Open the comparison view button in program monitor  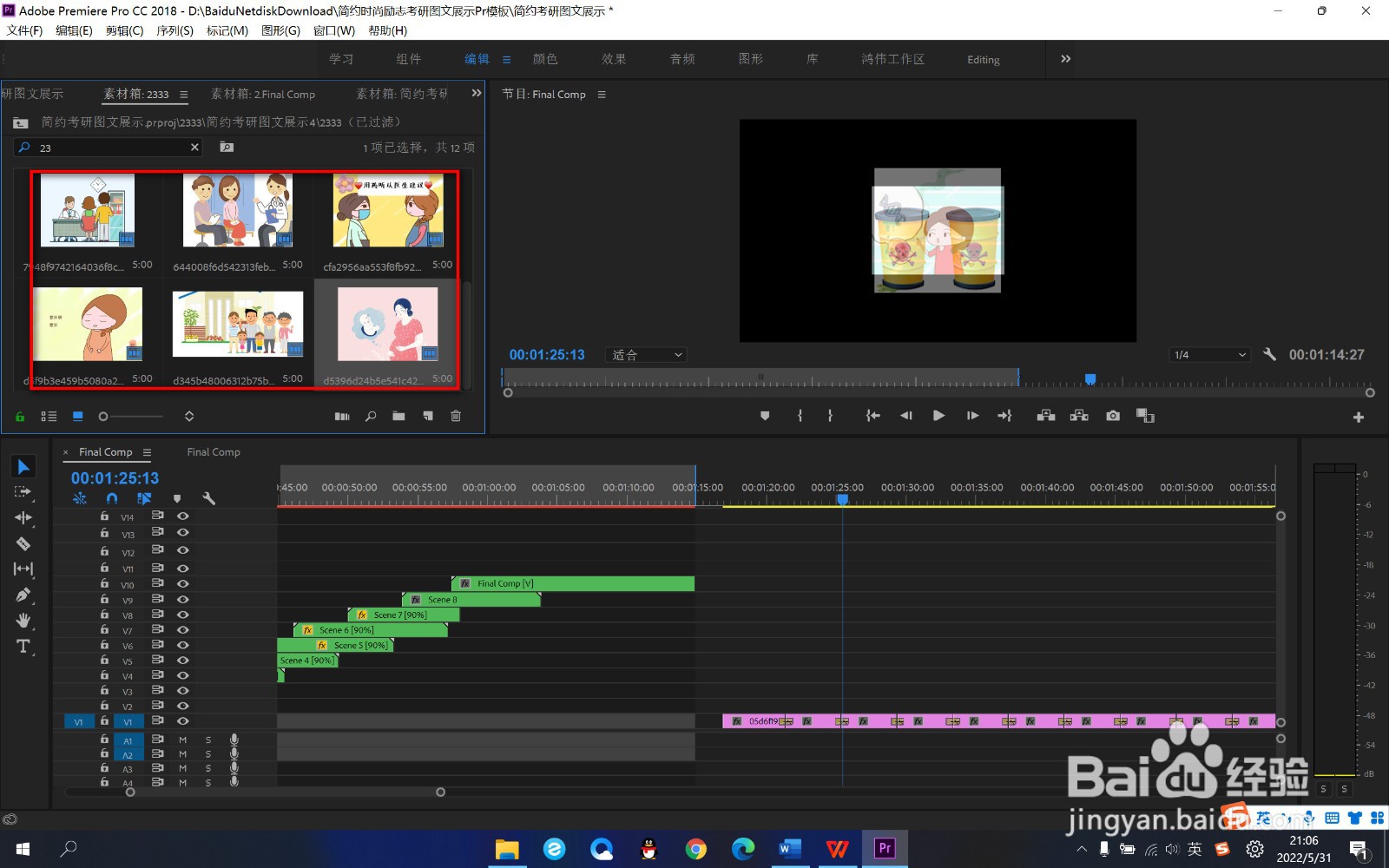click(x=1146, y=416)
